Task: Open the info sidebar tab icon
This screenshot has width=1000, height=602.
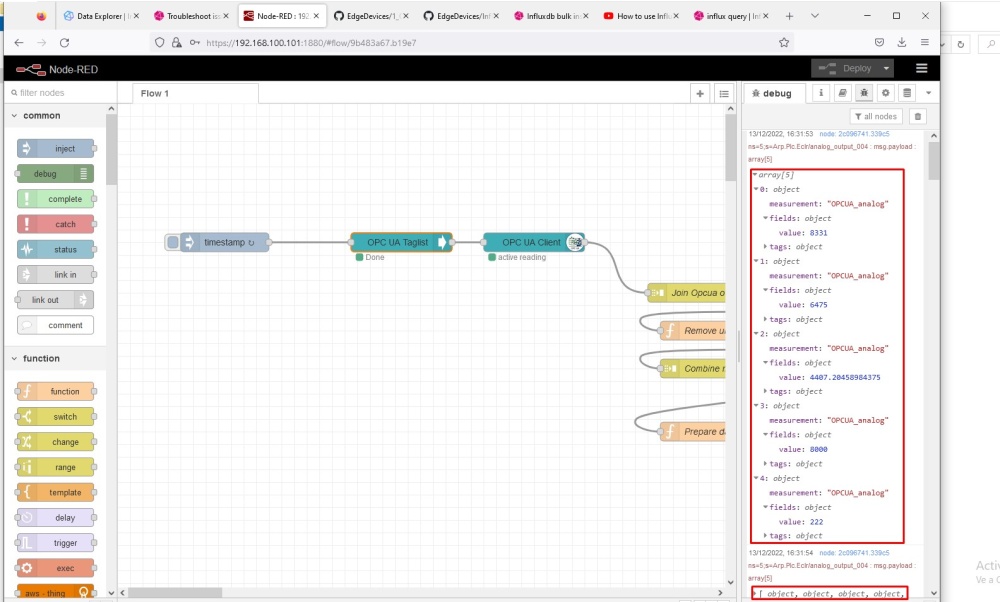Action: pyautogui.click(x=822, y=93)
